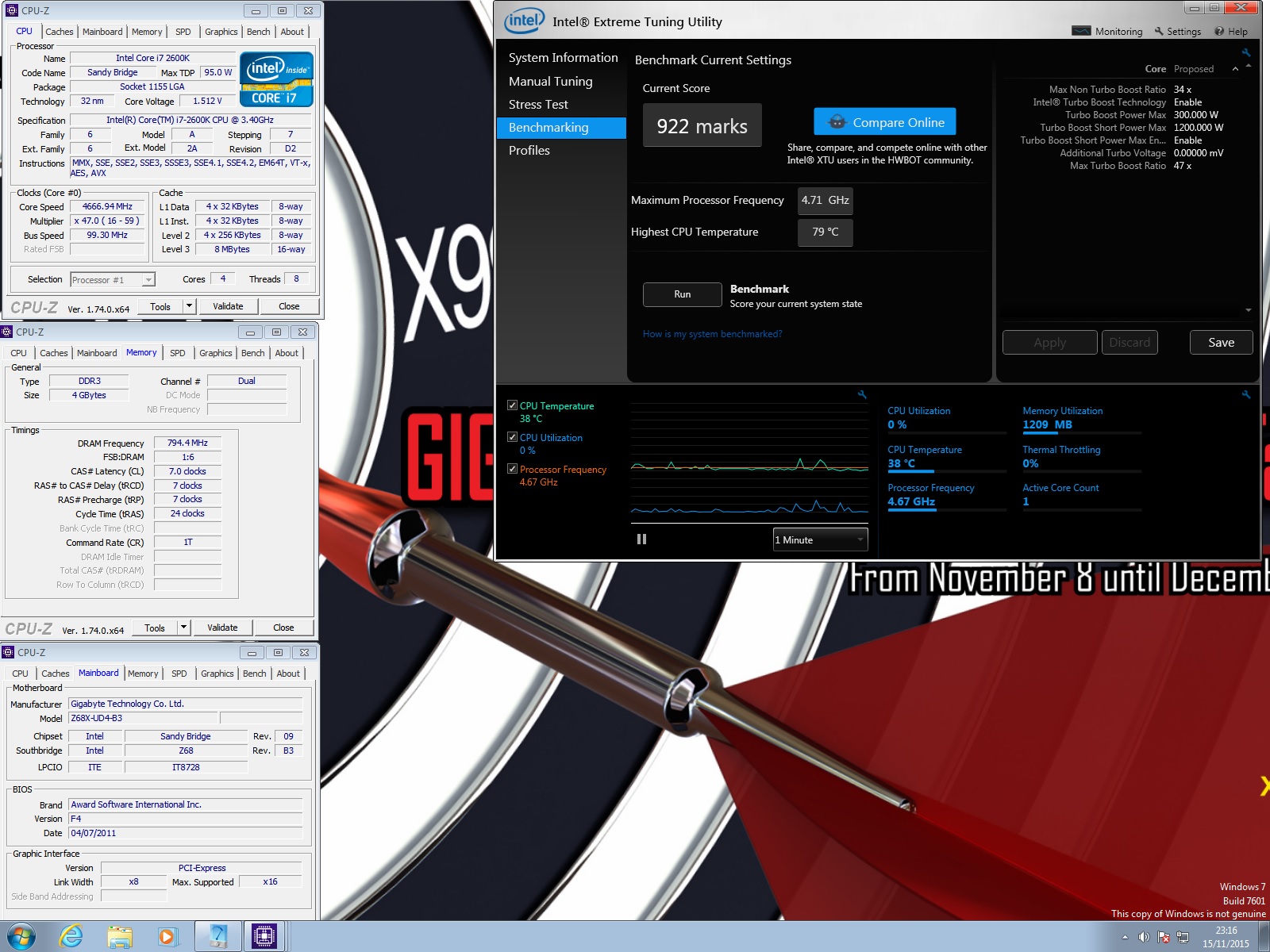The width and height of the screenshot is (1270, 952).
Task: Toggle CPU Temperature graph checkbox
Action: 512,405
